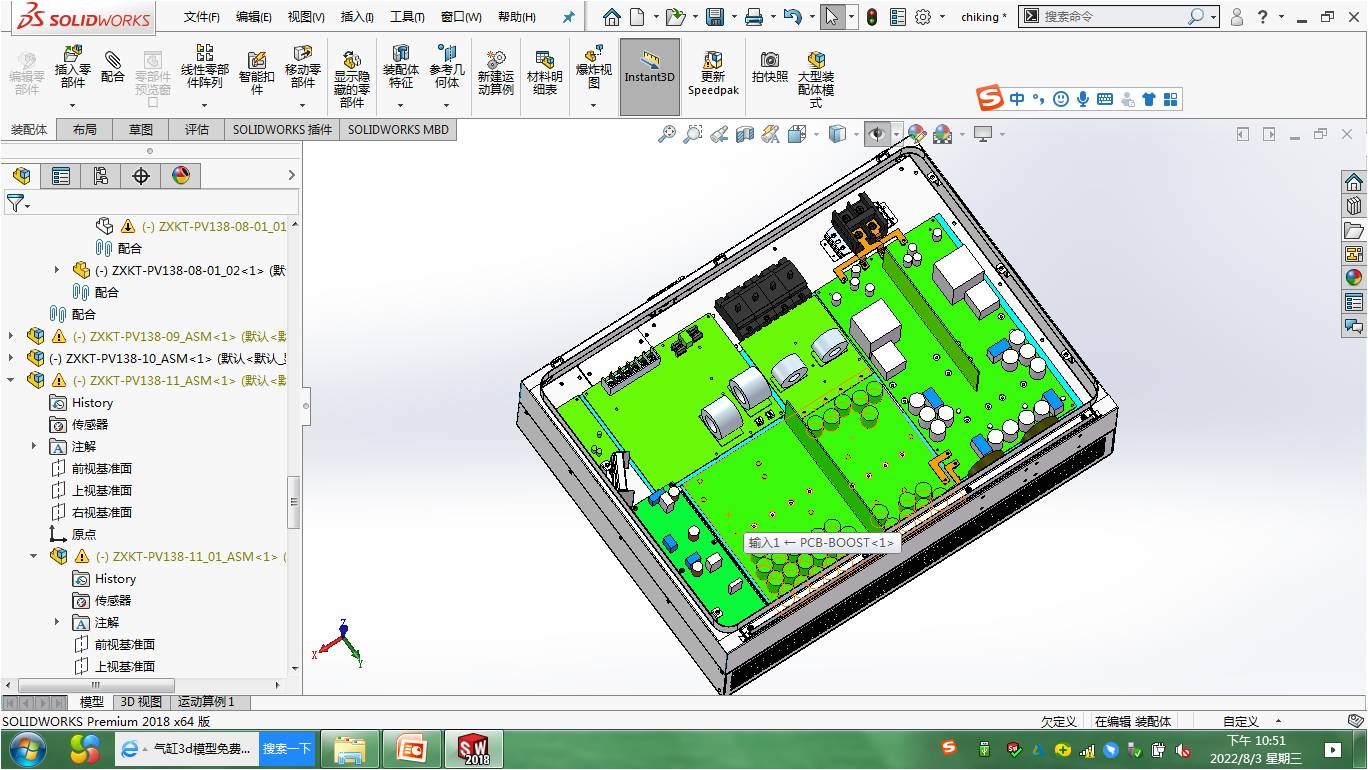Open the DimXpertManager crosshair tab

[141, 176]
